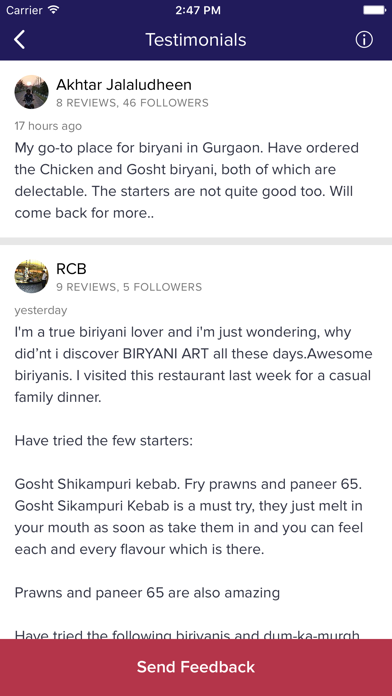Image resolution: width=392 pixels, height=696 pixels.
Task: Open RCB's review mentioning BIRYANI ART
Action: (194, 364)
